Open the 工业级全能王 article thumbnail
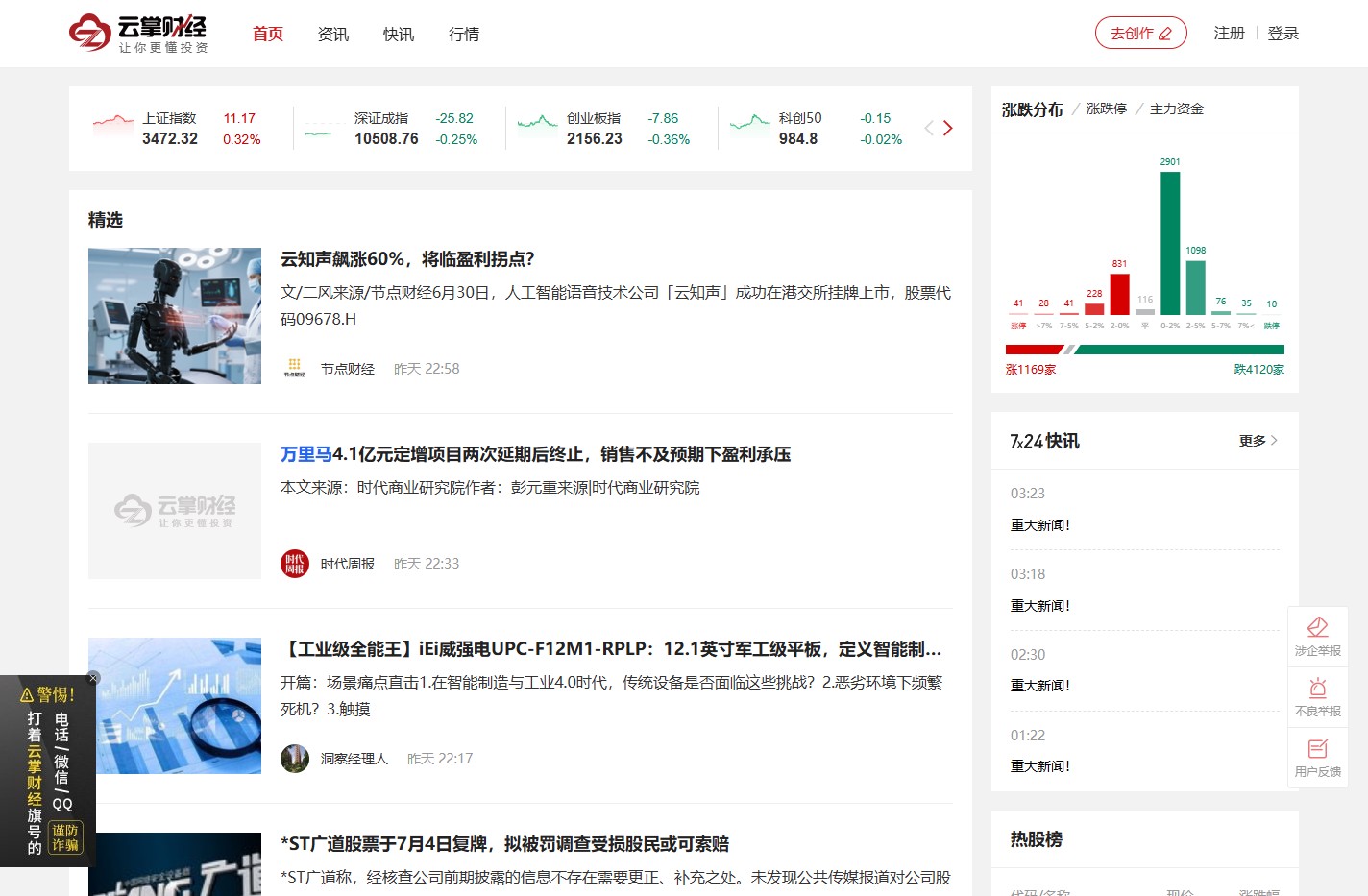 pos(175,706)
